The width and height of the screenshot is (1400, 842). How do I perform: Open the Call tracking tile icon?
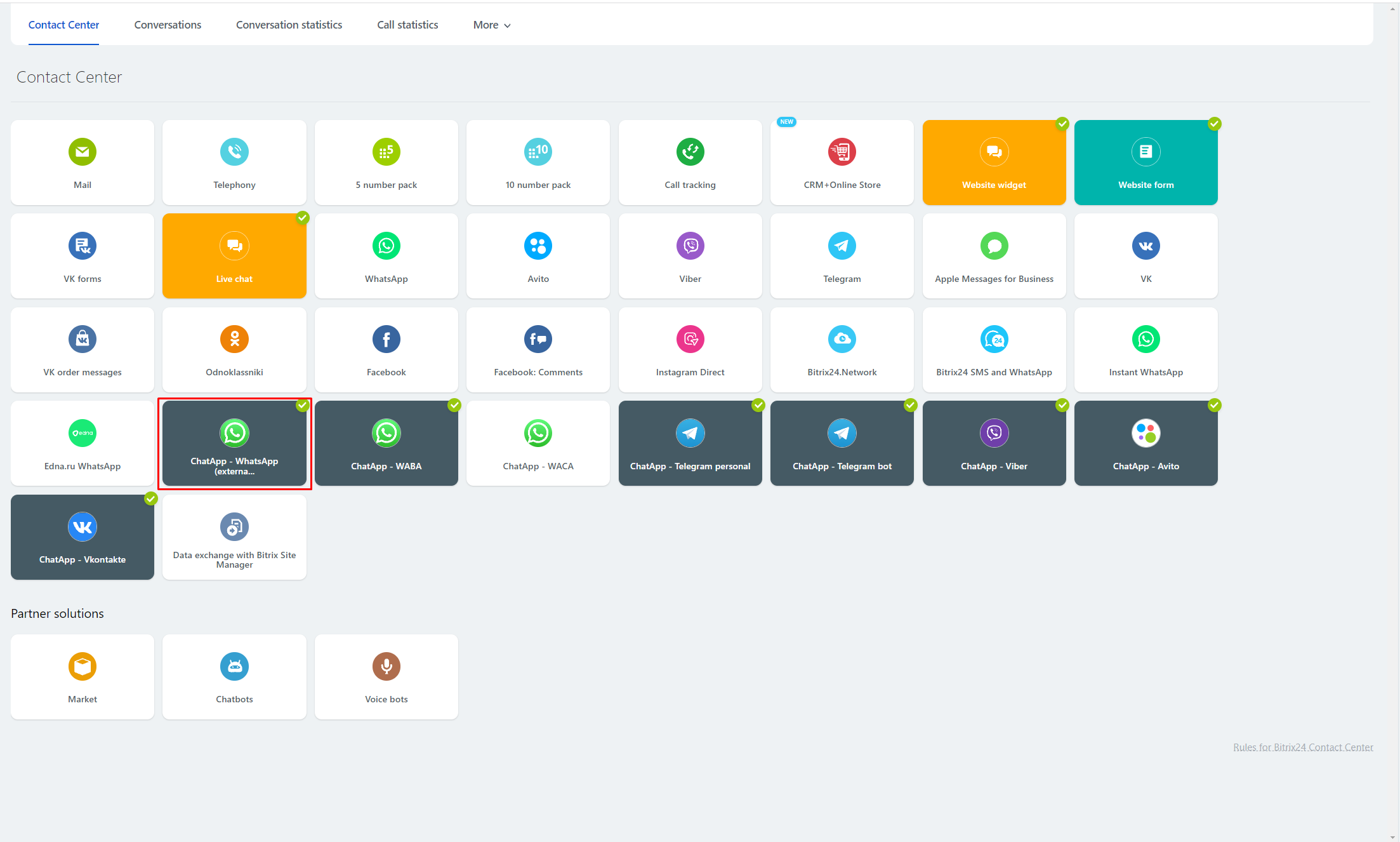pyautogui.click(x=690, y=152)
